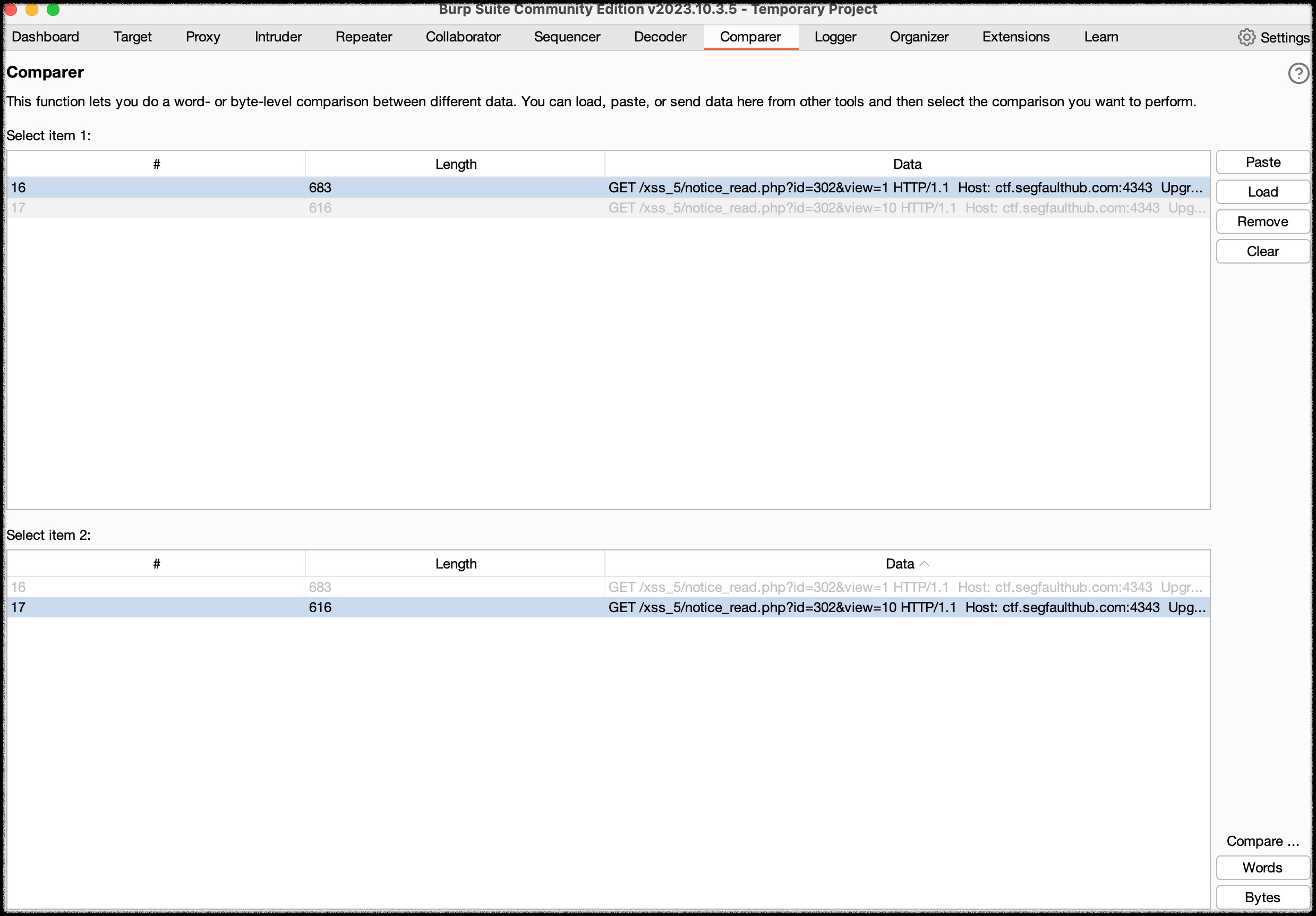Screen dimensions: 1316x916
Task: Switch to the Logger tab
Action: [x=834, y=37]
